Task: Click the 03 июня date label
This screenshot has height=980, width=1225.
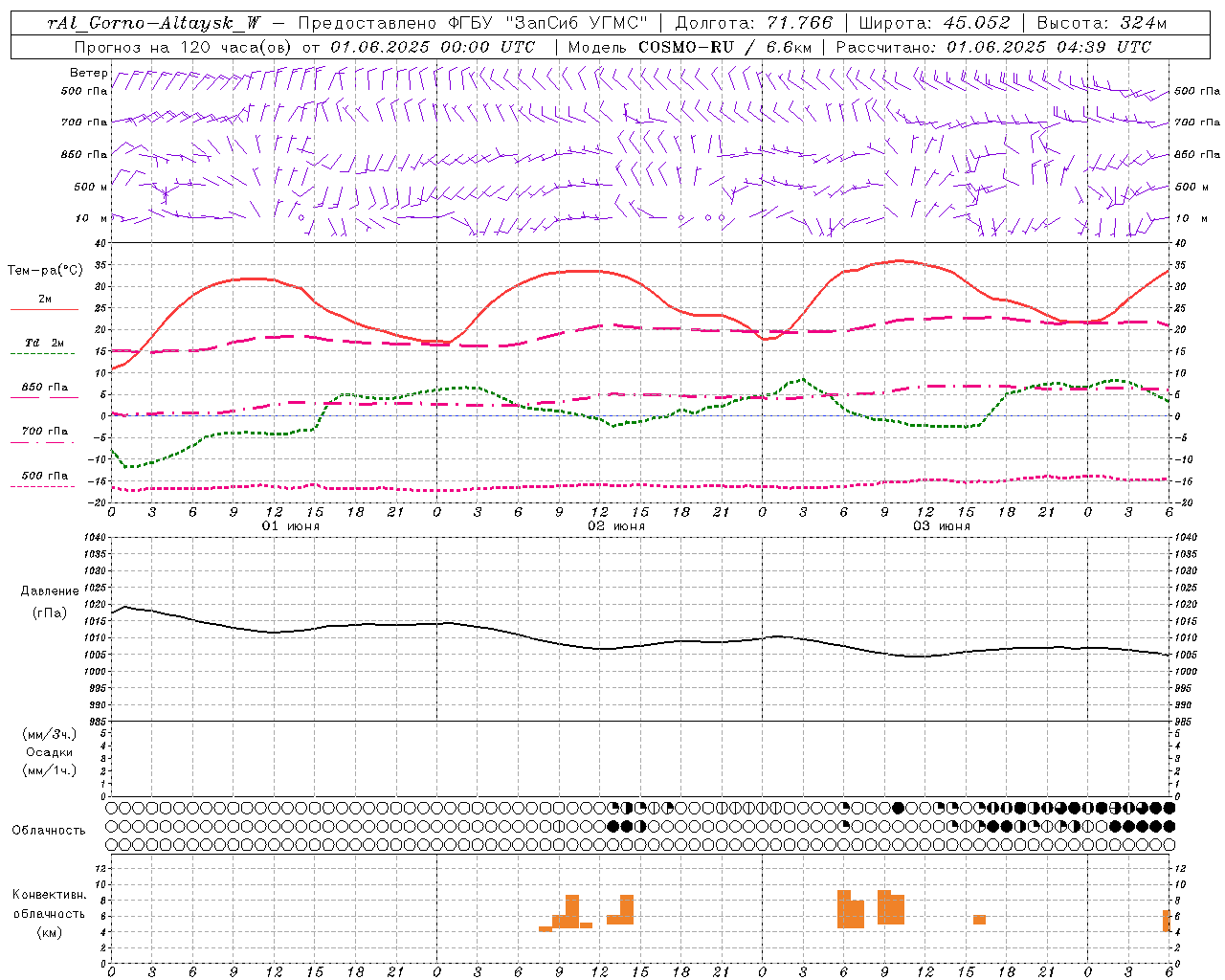Action: click(x=942, y=526)
